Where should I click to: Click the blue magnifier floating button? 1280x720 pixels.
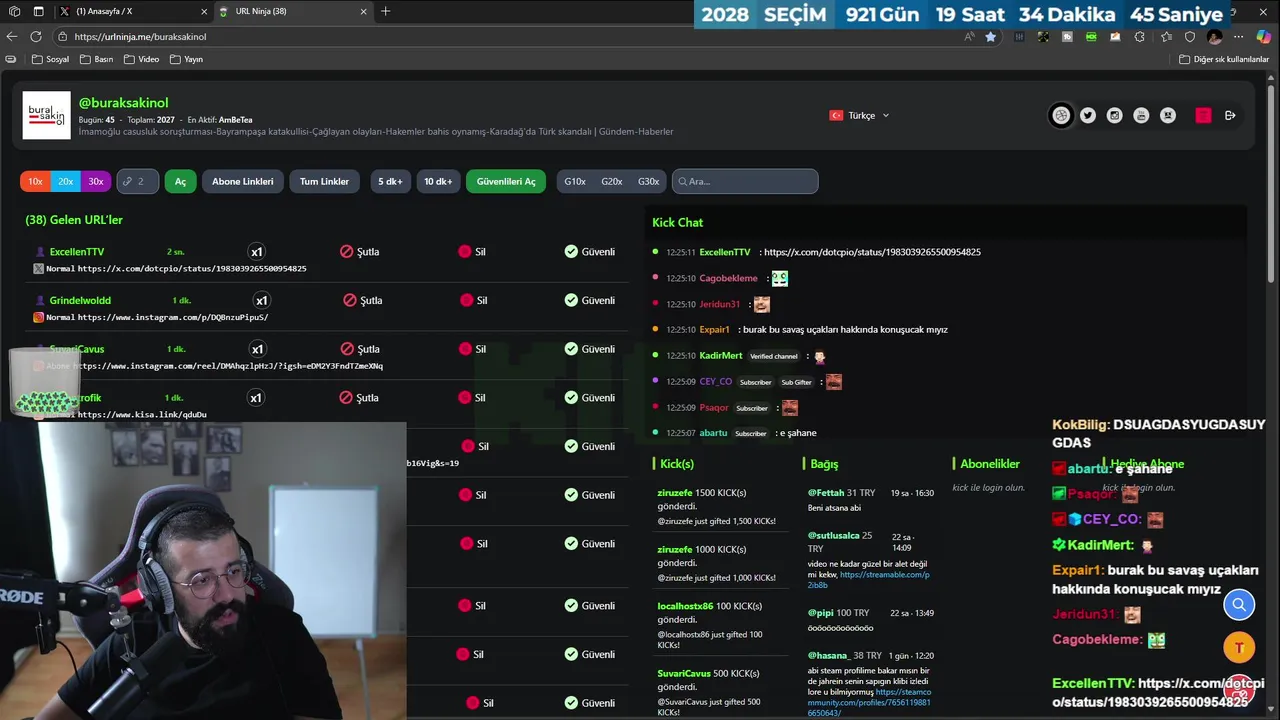[x=1239, y=604]
